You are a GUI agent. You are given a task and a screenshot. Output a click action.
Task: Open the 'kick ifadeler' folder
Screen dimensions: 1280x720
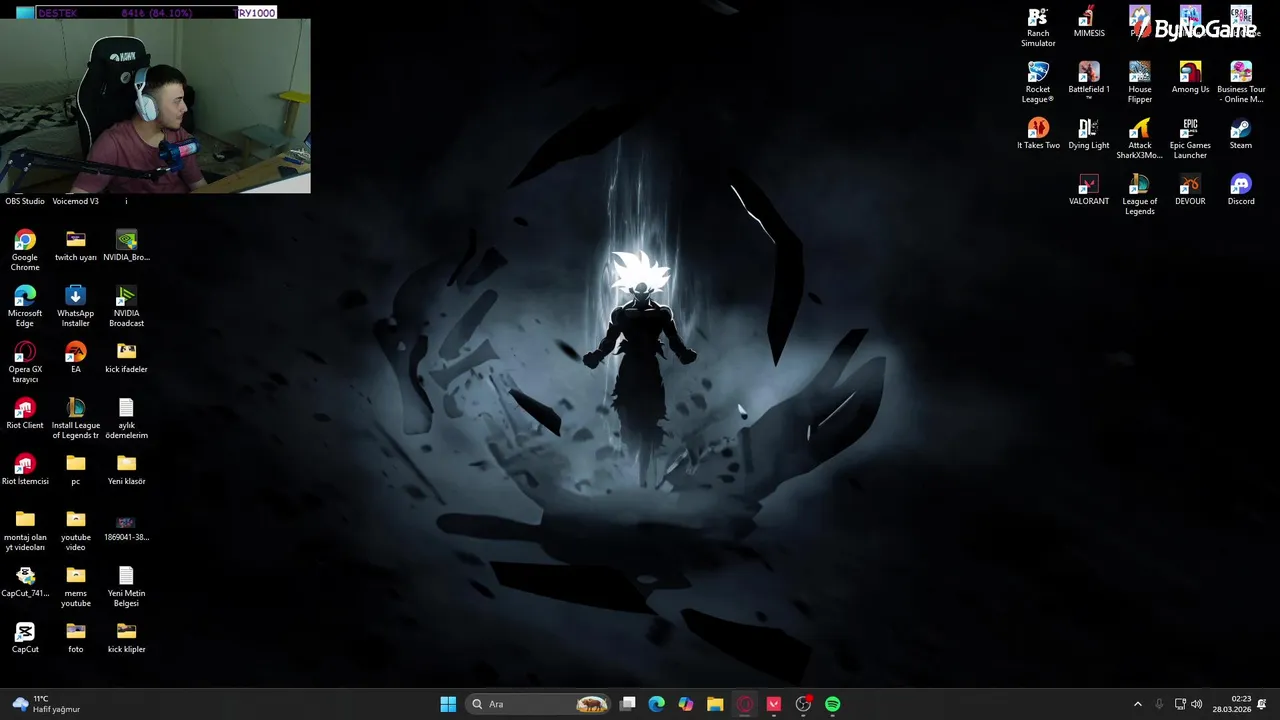coord(126,356)
